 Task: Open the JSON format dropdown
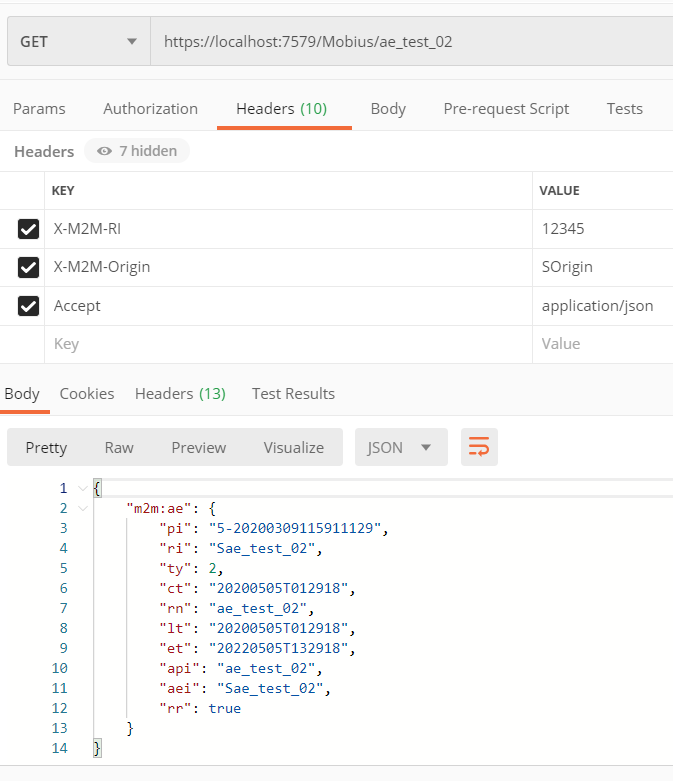point(399,447)
